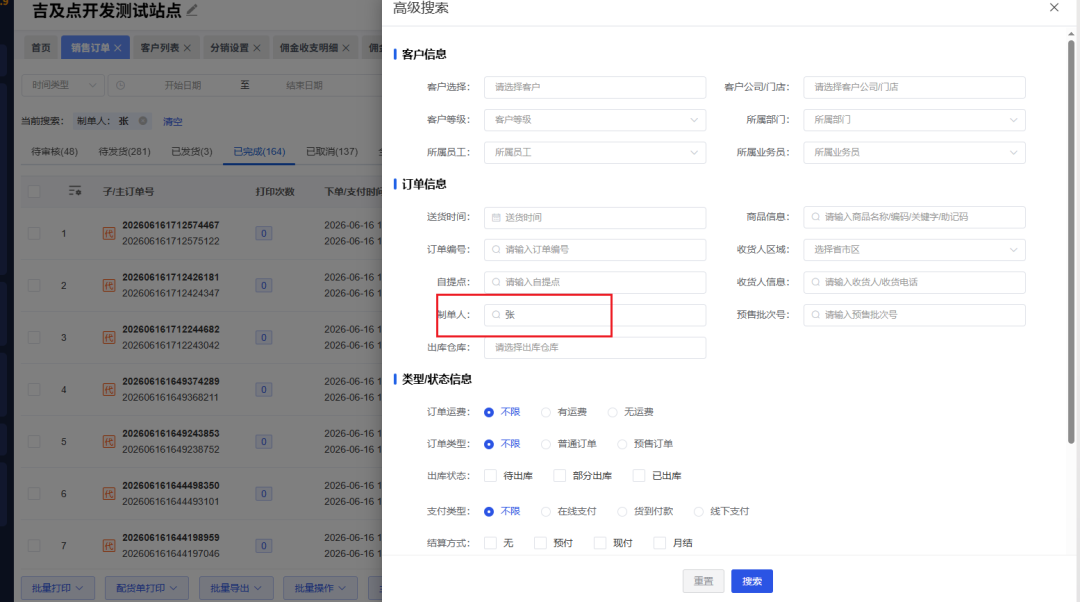Screen dimensions: 1080x602
Task: Click the search icon in the 收货人信息 field
Action: 816,282
